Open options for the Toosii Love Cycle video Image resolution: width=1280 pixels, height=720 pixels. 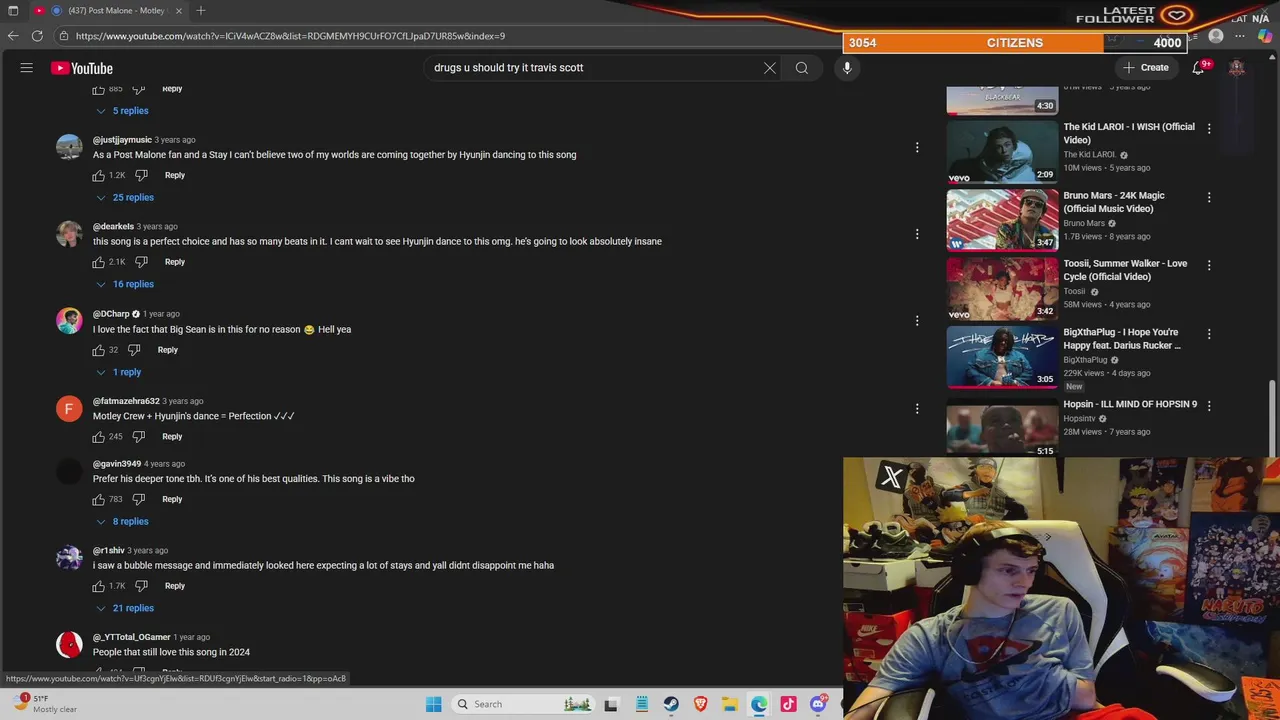click(x=1209, y=266)
